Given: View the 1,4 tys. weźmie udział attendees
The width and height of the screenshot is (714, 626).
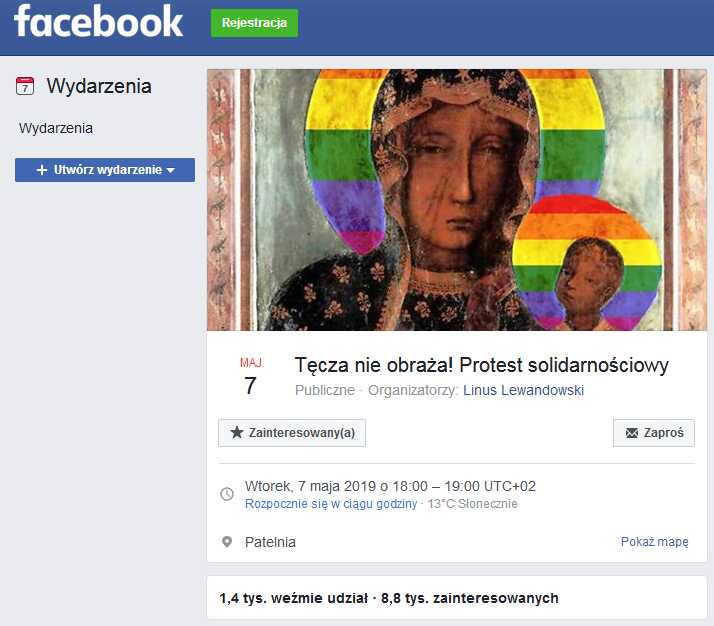Looking at the screenshot, I should click(293, 598).
